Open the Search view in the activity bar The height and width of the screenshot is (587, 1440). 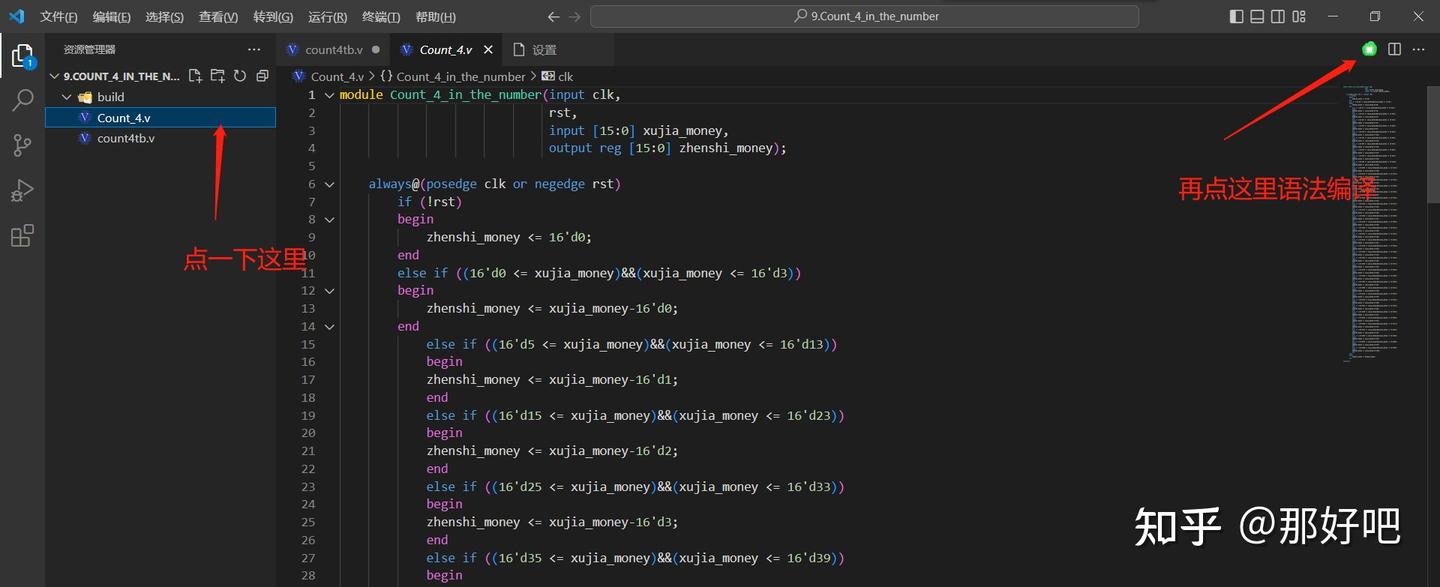point(23,100)
